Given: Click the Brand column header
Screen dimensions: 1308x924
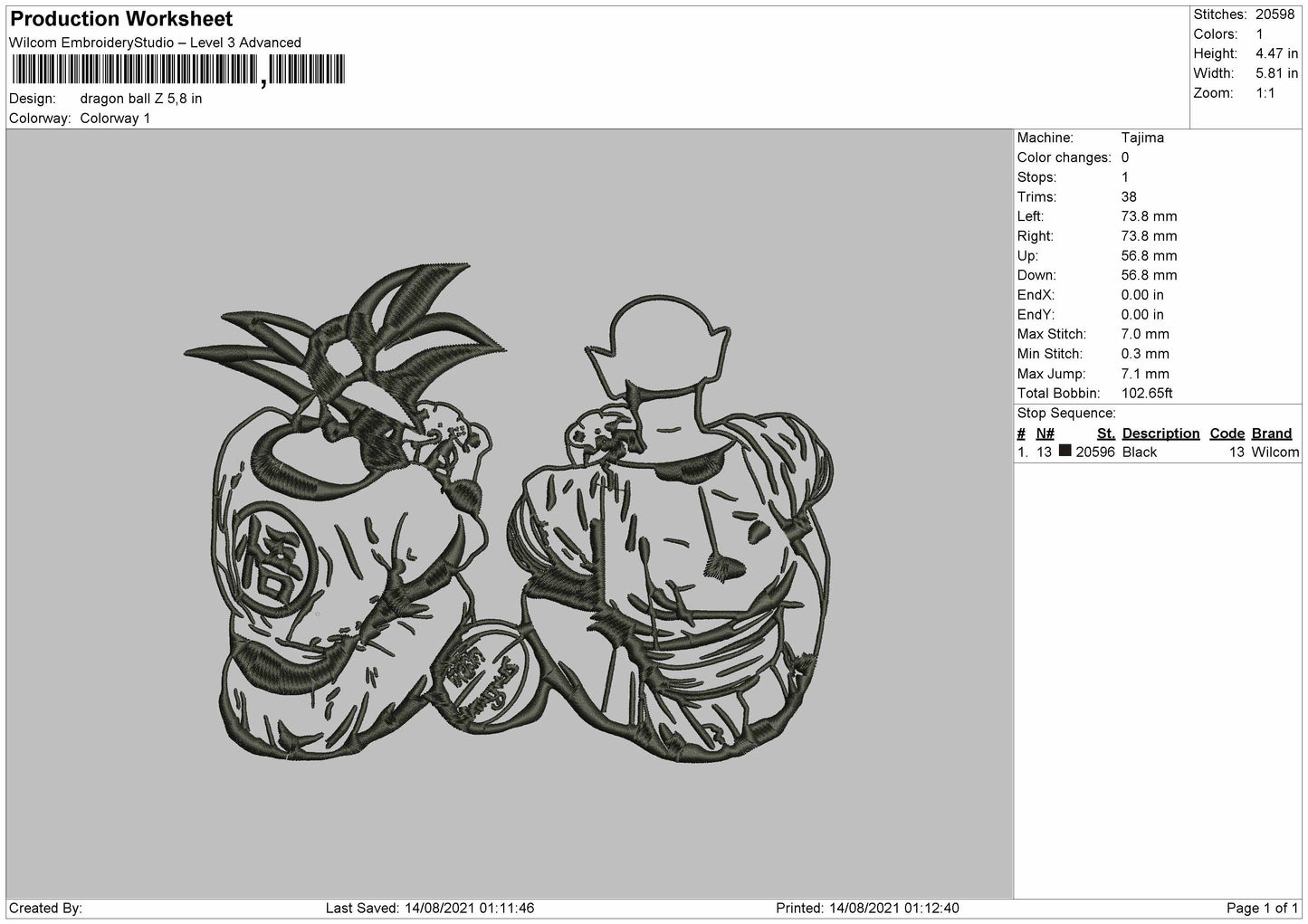Looking at the screenshot, I should pyautogui.click(x=1272, y=433).
